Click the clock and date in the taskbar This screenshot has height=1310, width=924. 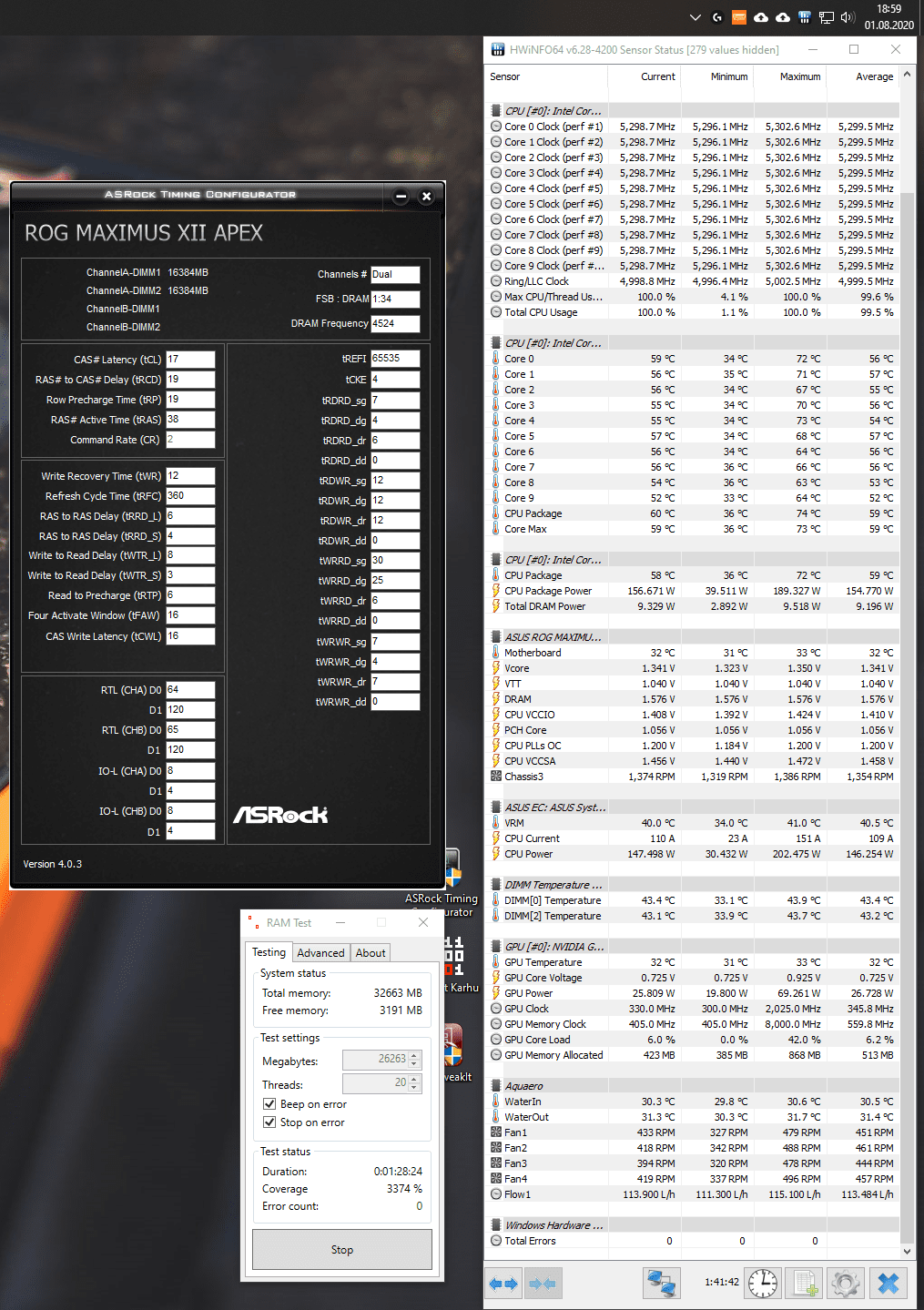coord(889,17)
